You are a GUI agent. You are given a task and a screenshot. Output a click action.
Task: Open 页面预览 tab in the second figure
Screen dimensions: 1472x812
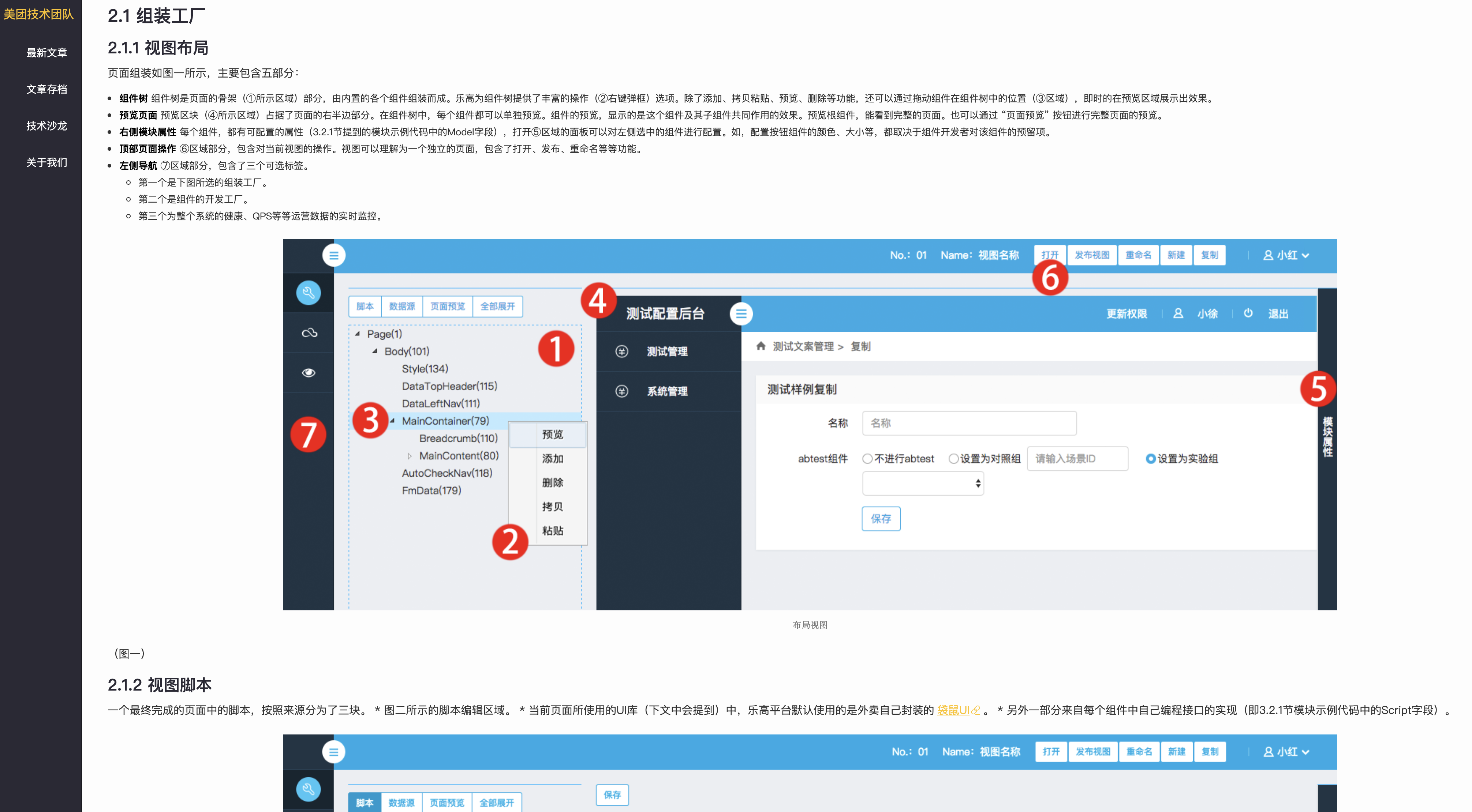pyautogui.click(x=447, y=802)
